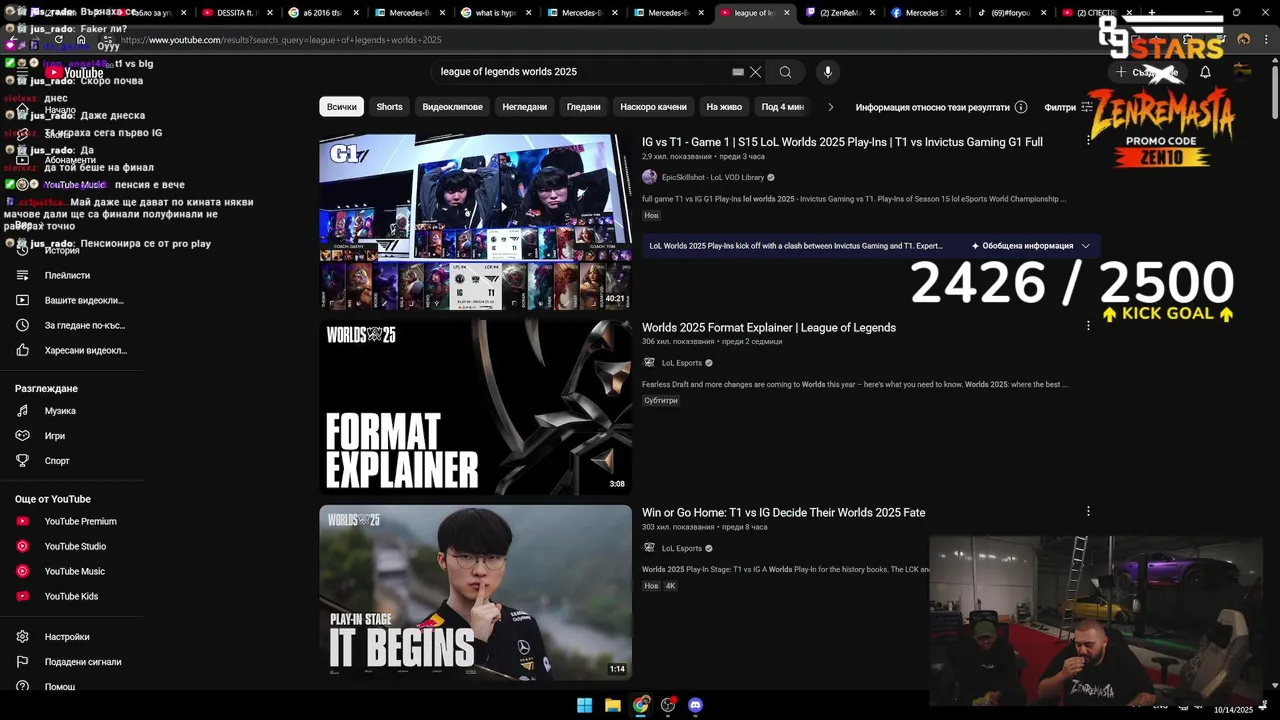Close the league of legends browser tab
Viewport: 1280px width, 720px height.
click(x=787, y=13)
